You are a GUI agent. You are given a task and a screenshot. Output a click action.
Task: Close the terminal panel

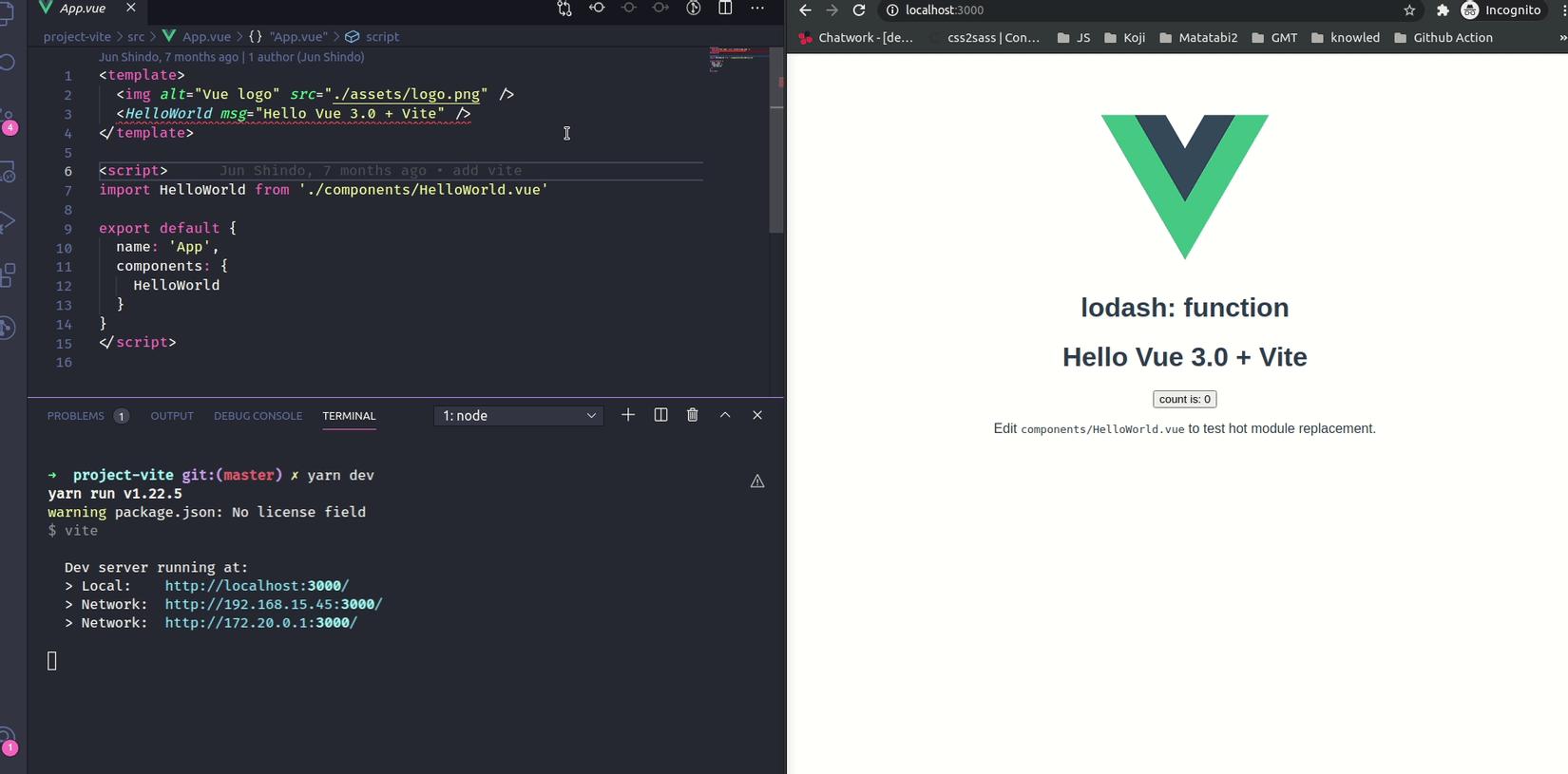coord(757,415)
